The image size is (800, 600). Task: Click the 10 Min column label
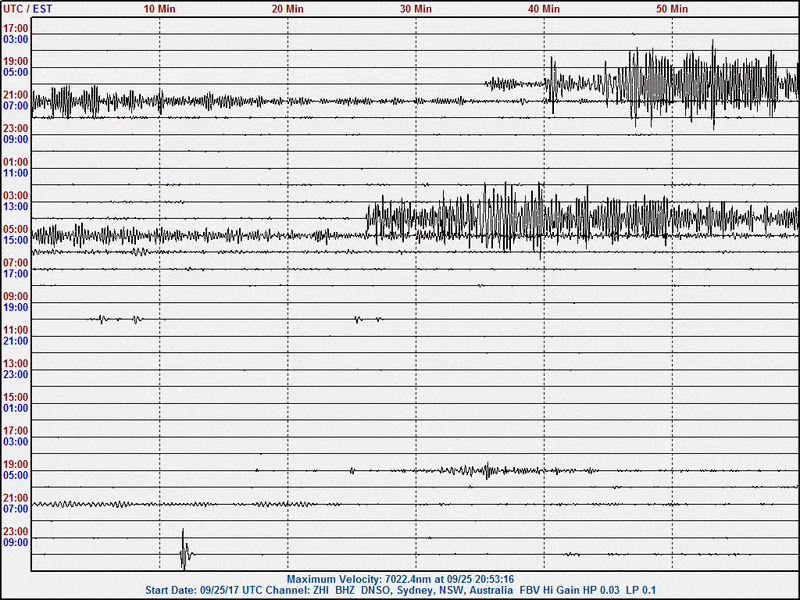(159, 9)
